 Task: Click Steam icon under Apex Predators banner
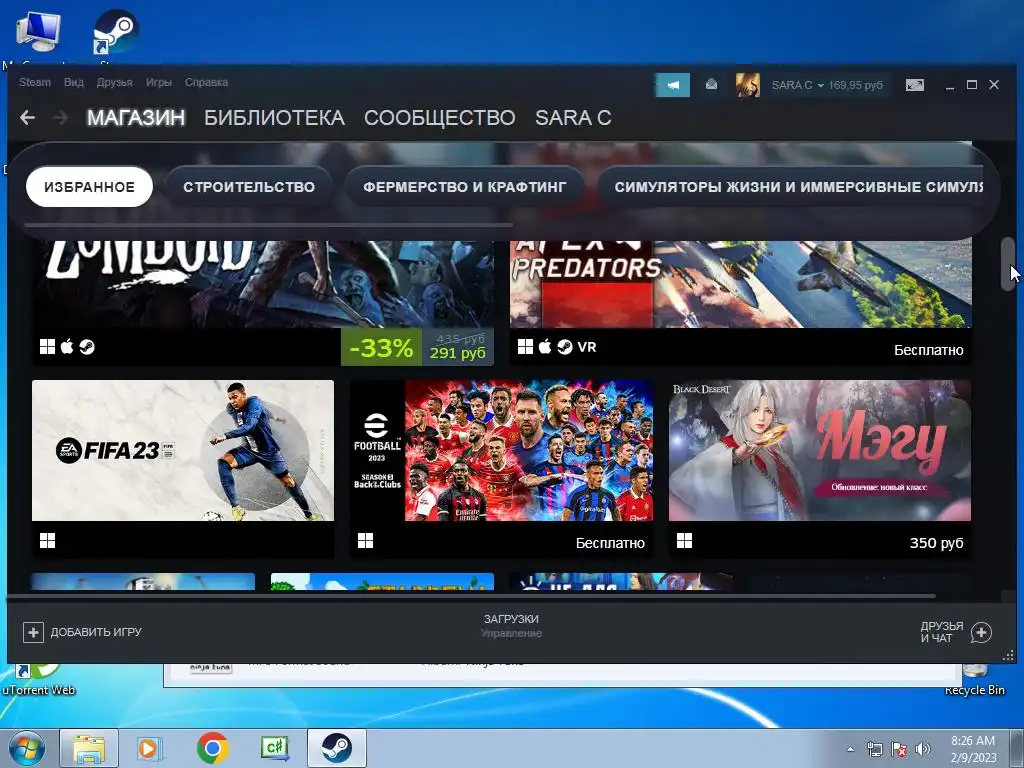565,347
